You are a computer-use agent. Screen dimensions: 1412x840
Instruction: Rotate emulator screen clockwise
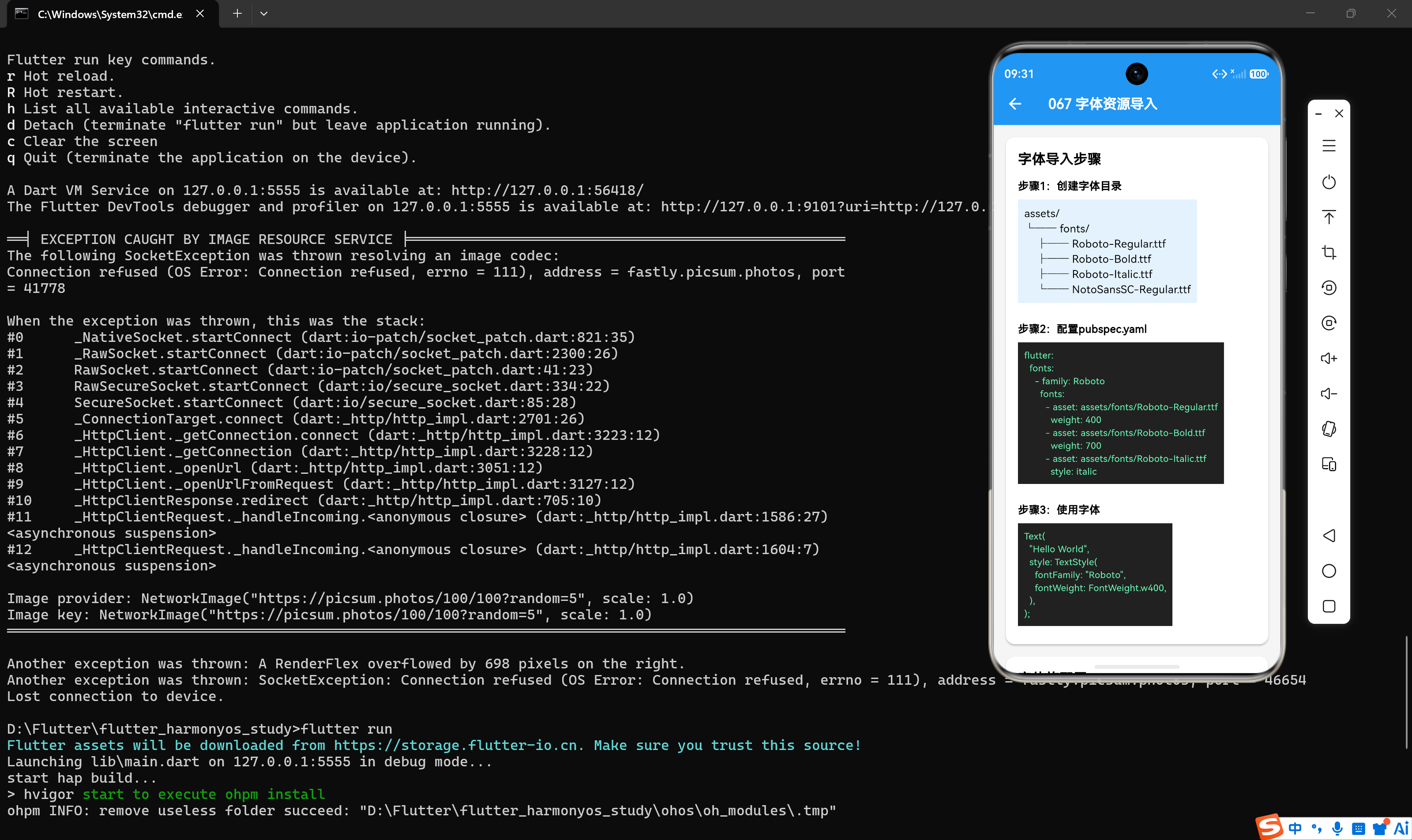point(1329,322)
